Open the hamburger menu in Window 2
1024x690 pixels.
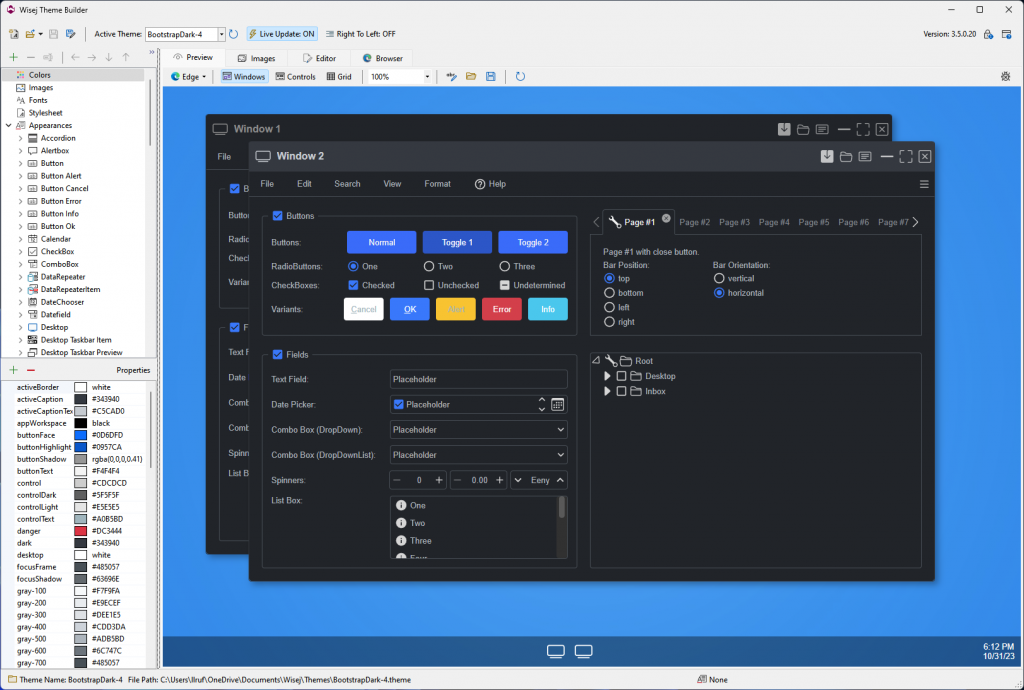click(x=924, y=184)
